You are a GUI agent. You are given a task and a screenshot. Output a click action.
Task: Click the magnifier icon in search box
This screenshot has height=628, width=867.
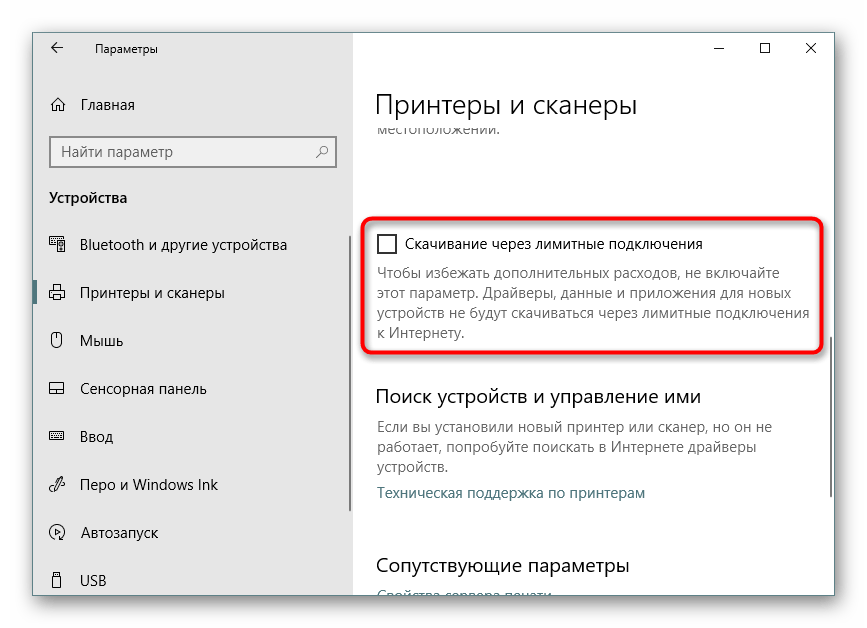(x=322, y=151)
